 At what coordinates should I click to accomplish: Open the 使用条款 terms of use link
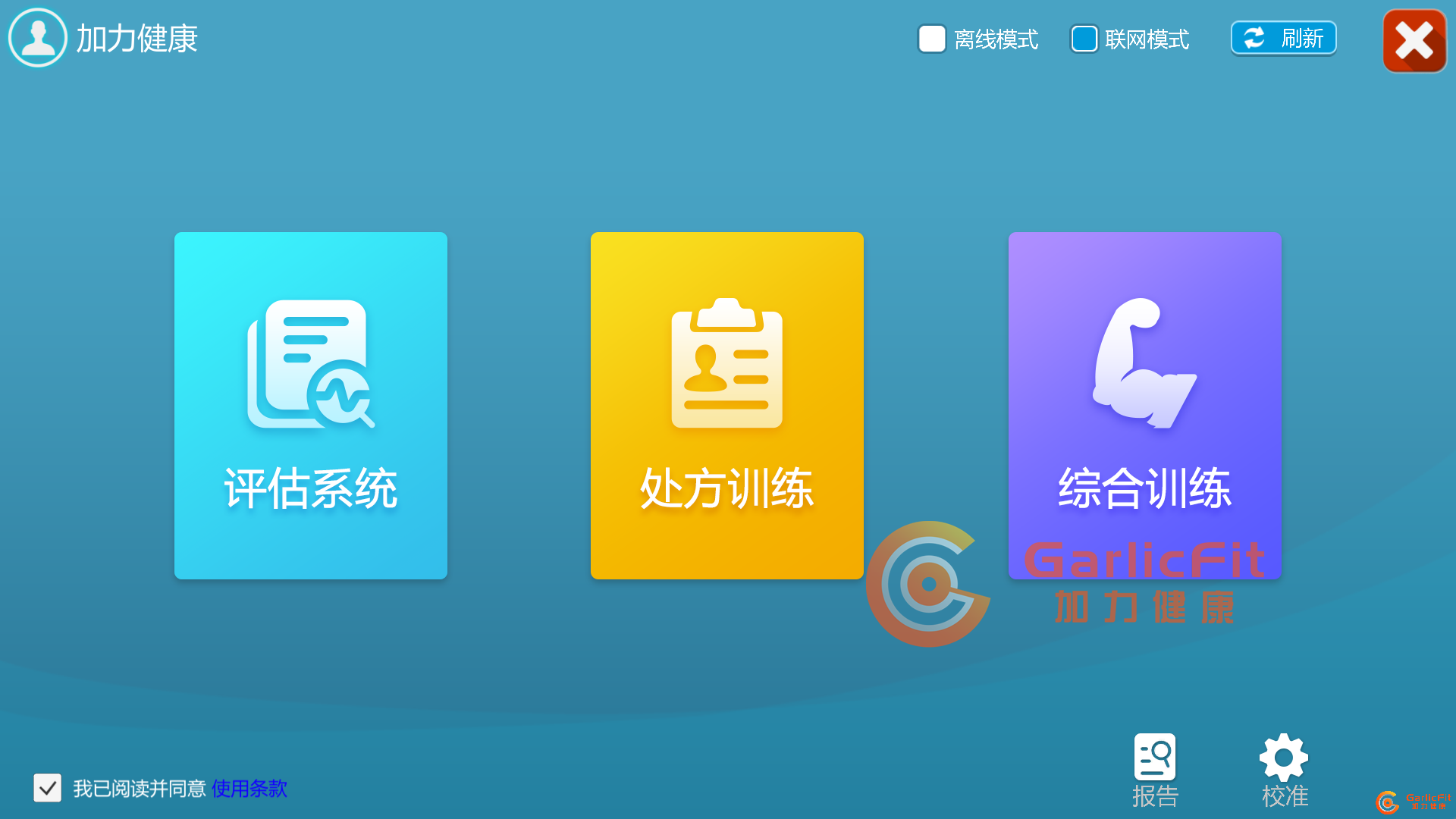249,789
